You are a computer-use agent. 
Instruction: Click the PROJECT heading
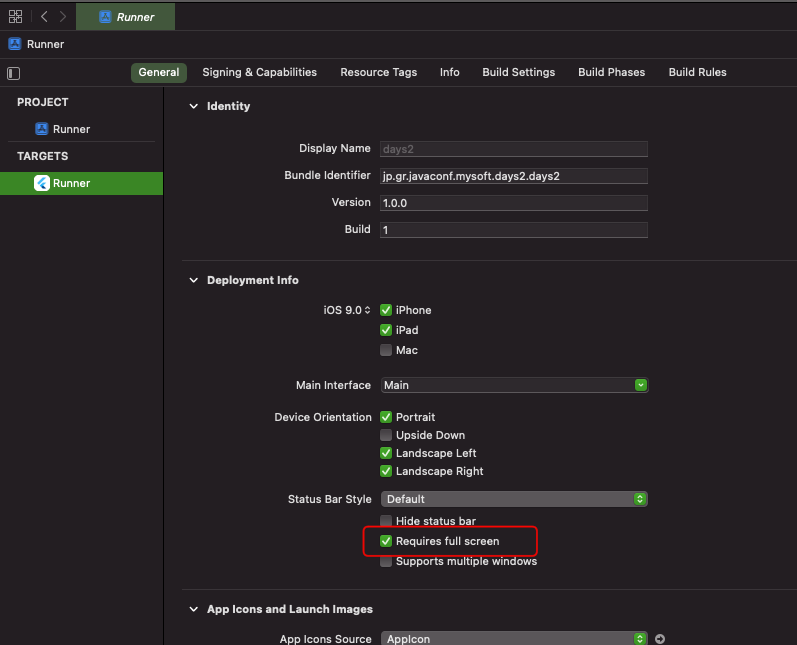point(43,102)
